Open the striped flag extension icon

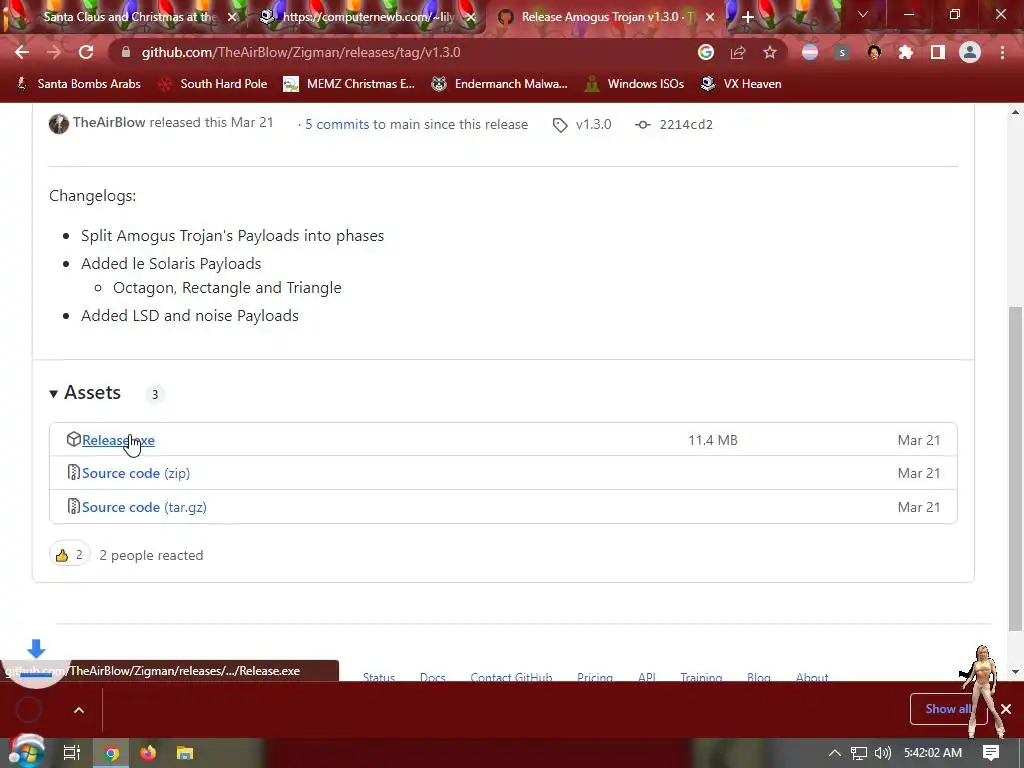pos(810,52)
